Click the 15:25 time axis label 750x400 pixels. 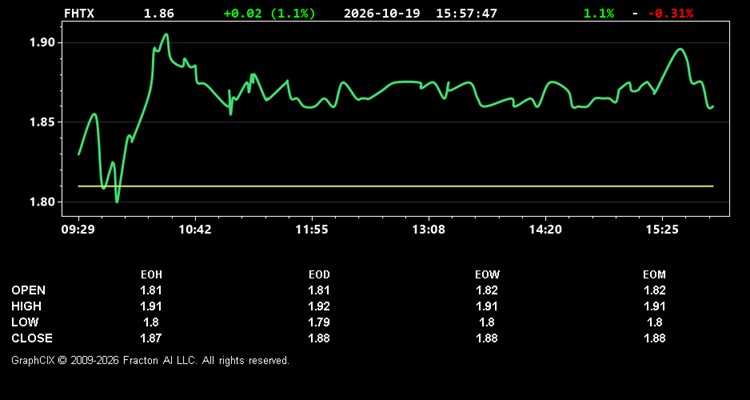click(x=662, y=230)
